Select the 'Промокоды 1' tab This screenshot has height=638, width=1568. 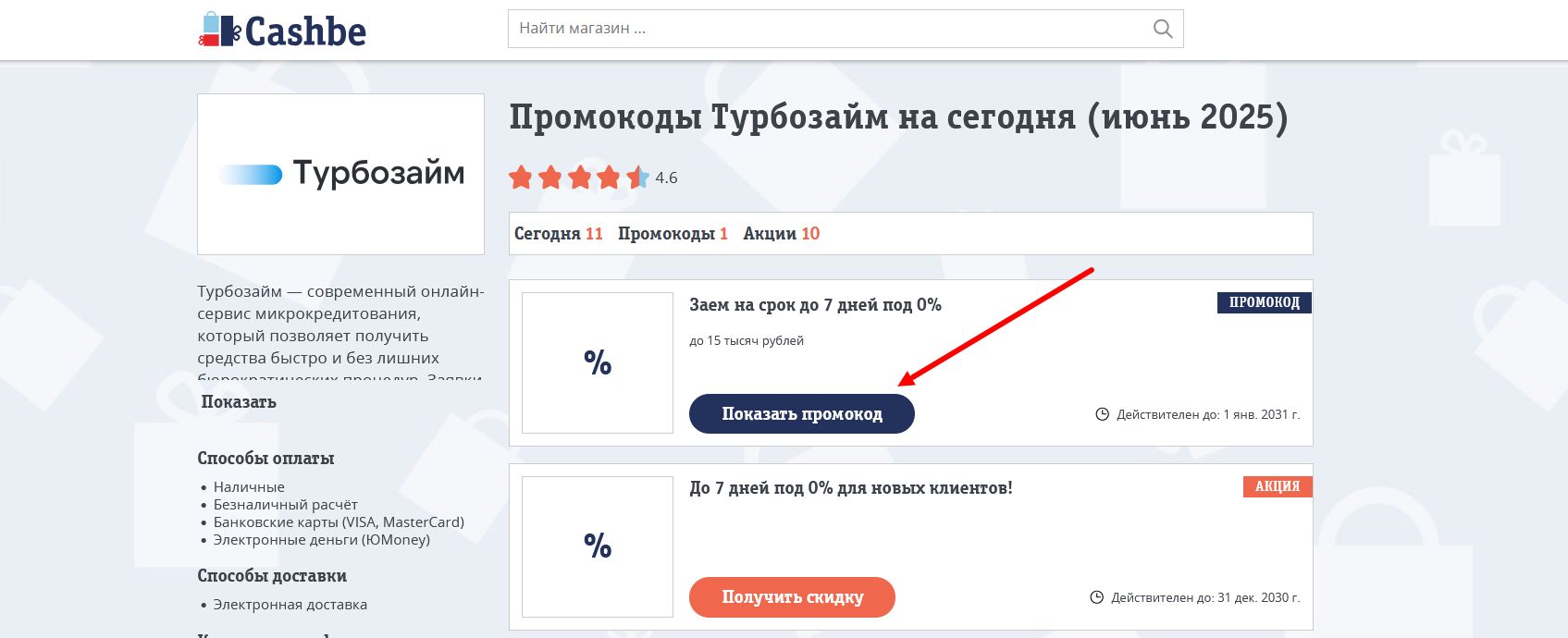click(x=673, y=234)
